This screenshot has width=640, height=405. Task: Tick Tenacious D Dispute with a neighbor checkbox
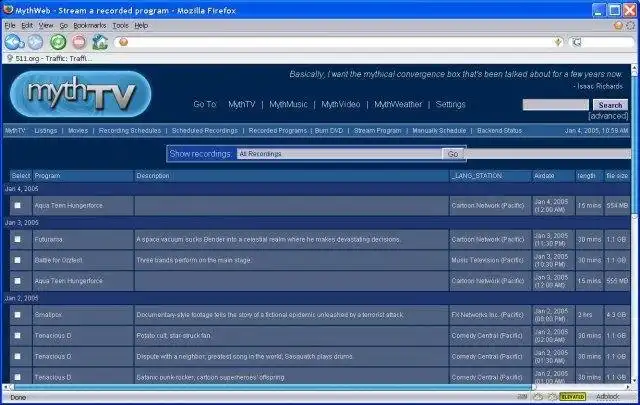pos(18,356)
